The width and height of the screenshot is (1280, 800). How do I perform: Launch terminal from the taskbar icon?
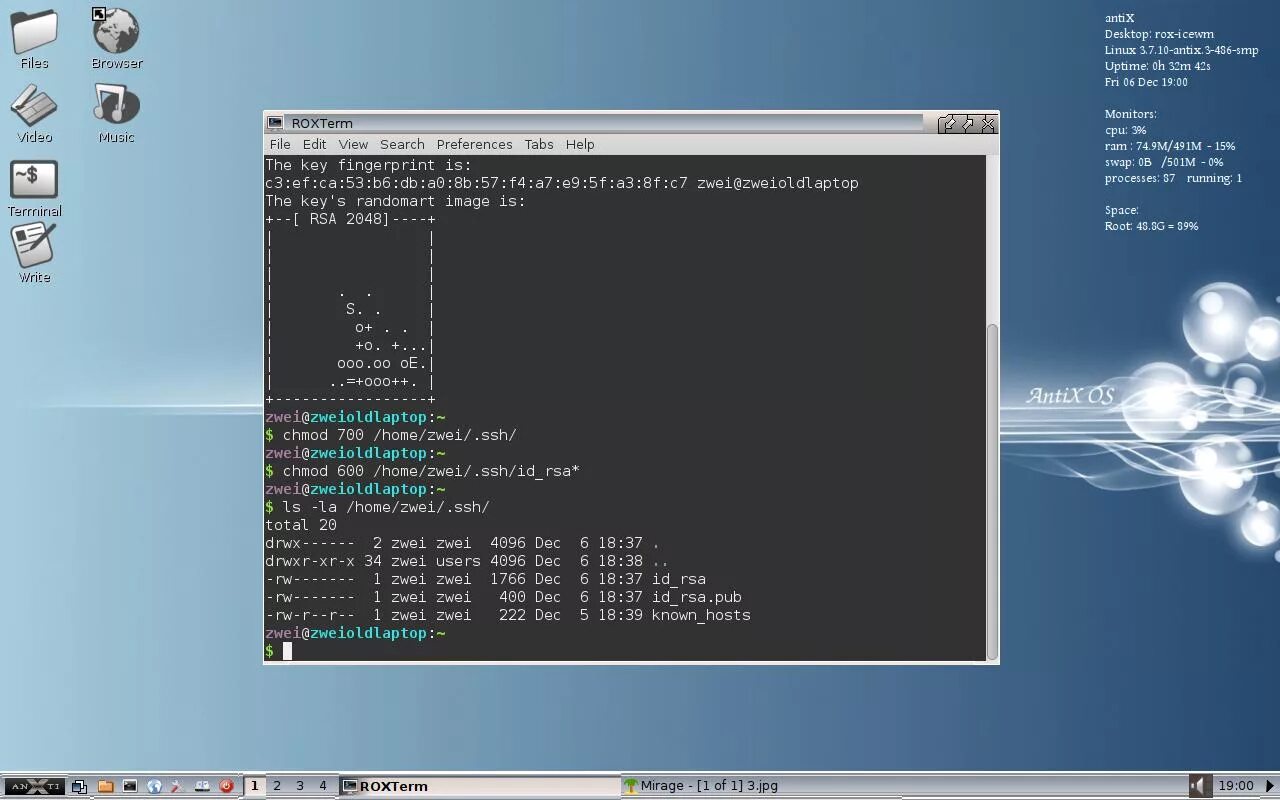click(130, 786)
